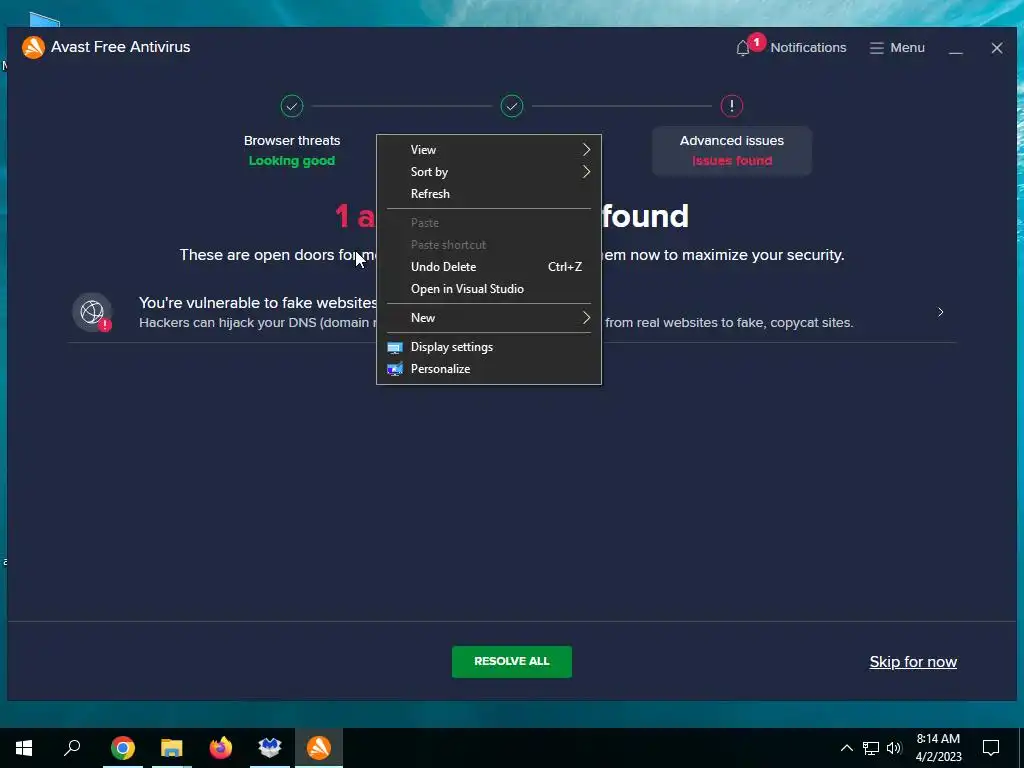Click the DNS globe warning icon
The width and height of the screenshot is (1024, 768).
[92, 312]
